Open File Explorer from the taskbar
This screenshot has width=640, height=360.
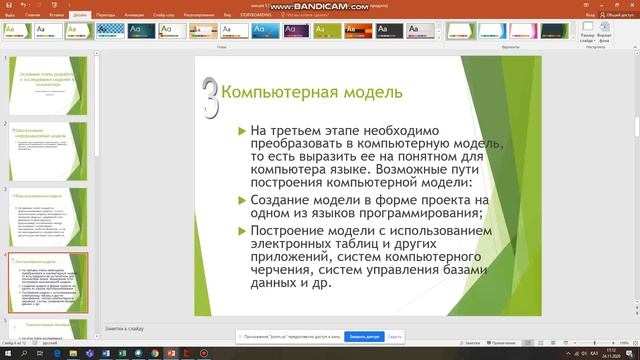(x=73, y=353)
